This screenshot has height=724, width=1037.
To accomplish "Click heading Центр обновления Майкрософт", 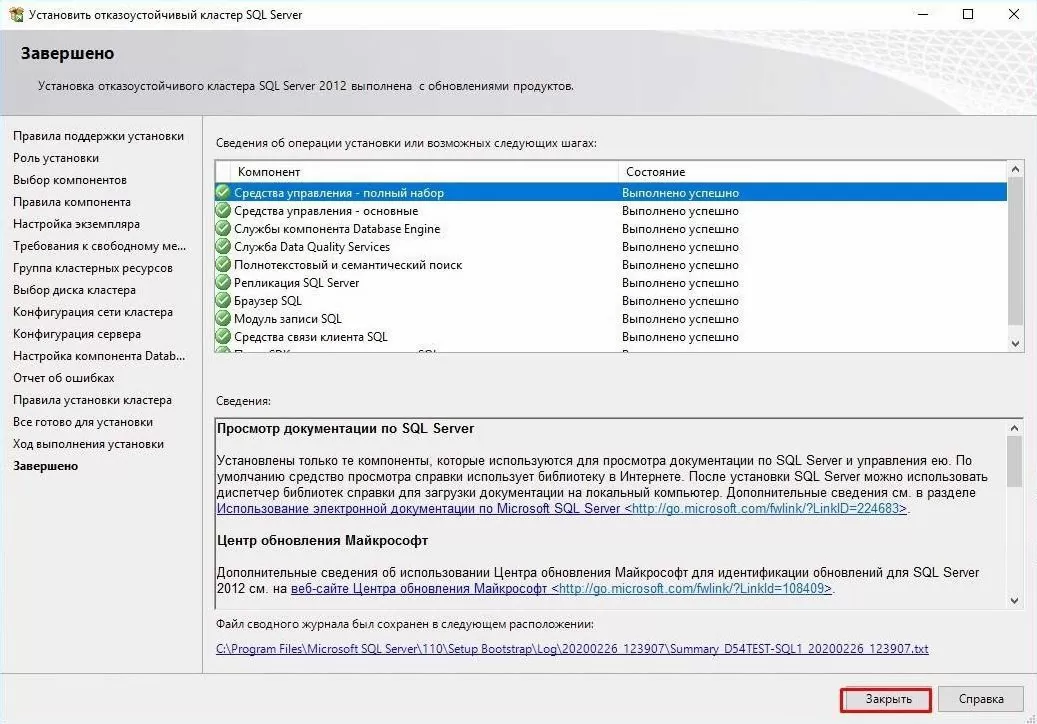I will coord(323,540).
